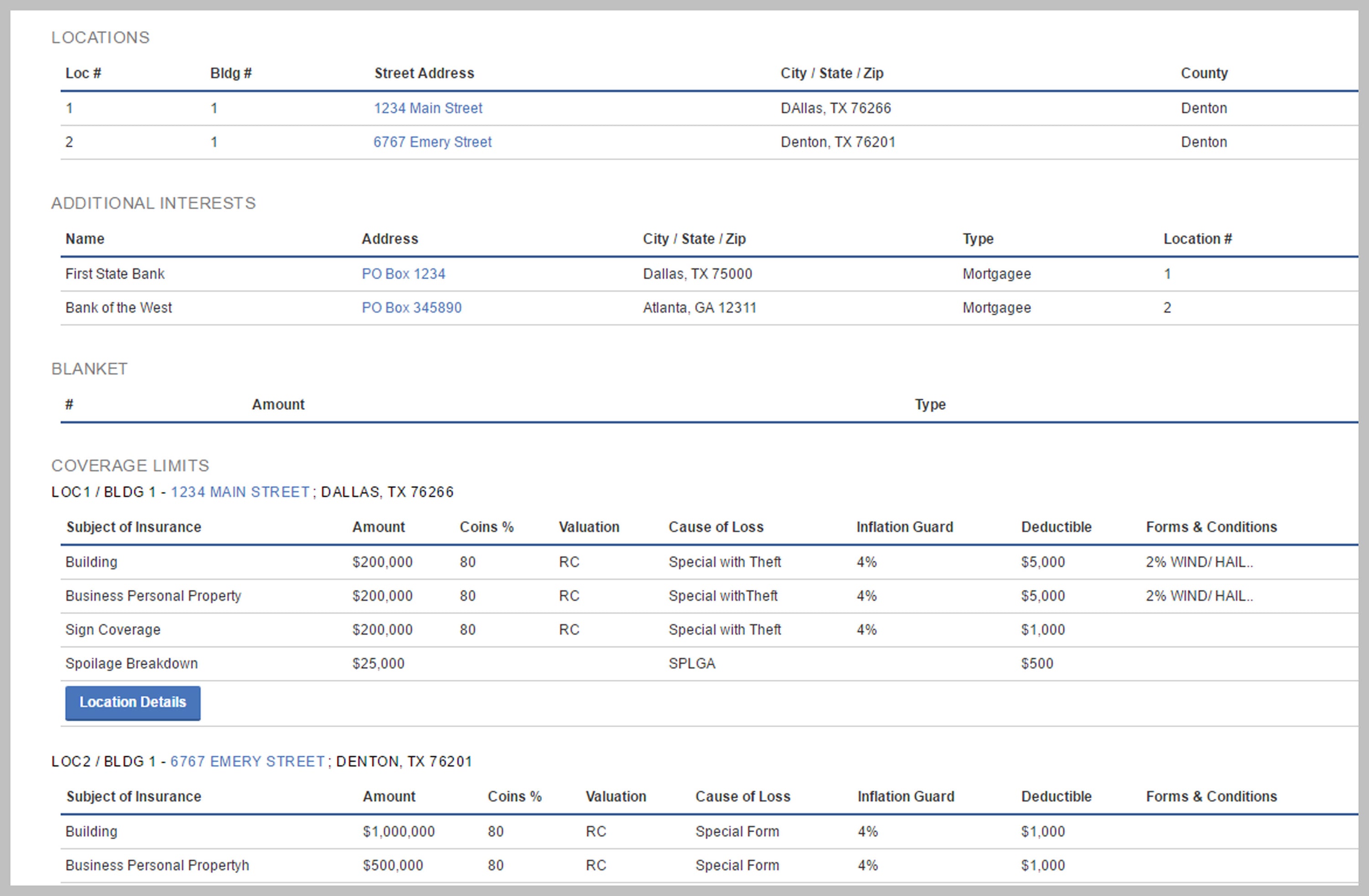This screenshot has height=896, width=1369.
Task: Click the PO Box 1234 address link
Action: [x=403, y=274]
